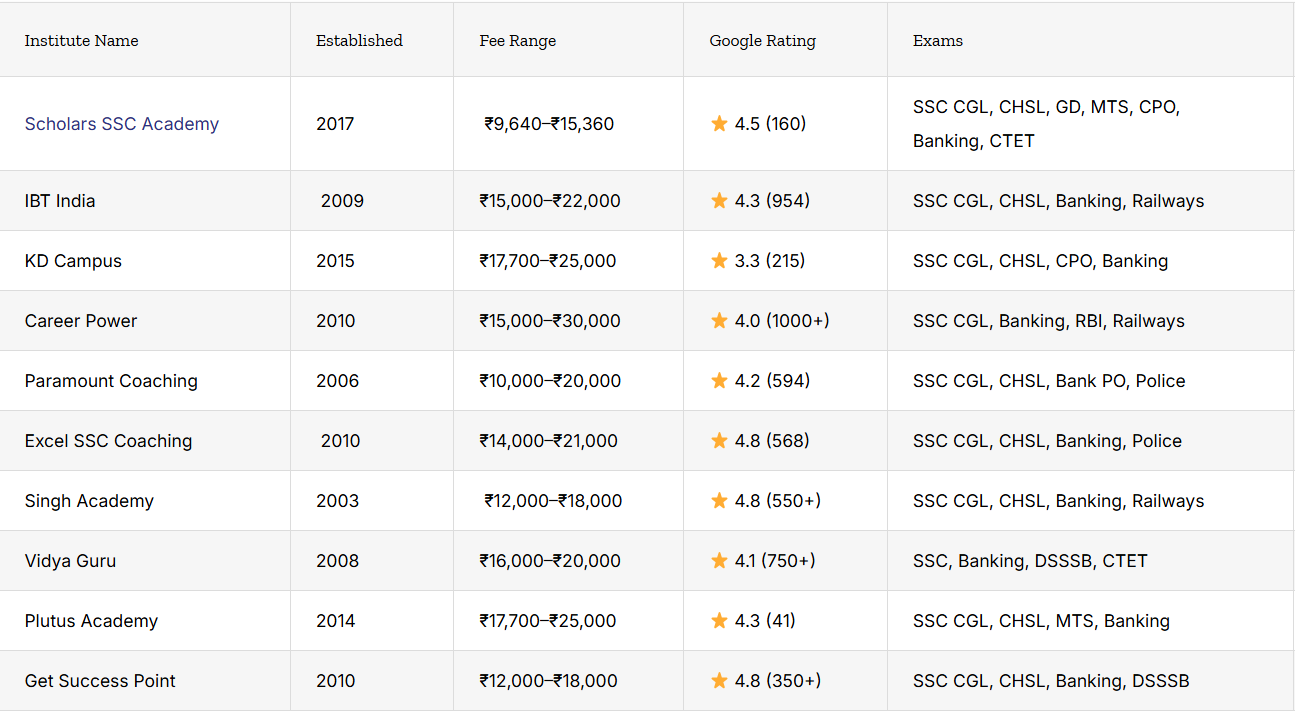
Task: Click the star icon in Singh Academy row
Action: click(719, 501)
